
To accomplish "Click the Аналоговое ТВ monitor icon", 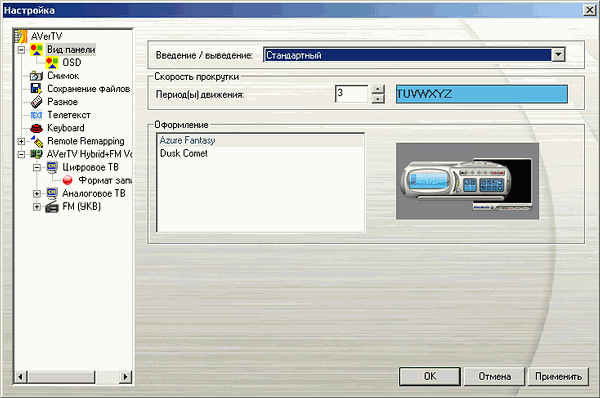I will [52, 194].
